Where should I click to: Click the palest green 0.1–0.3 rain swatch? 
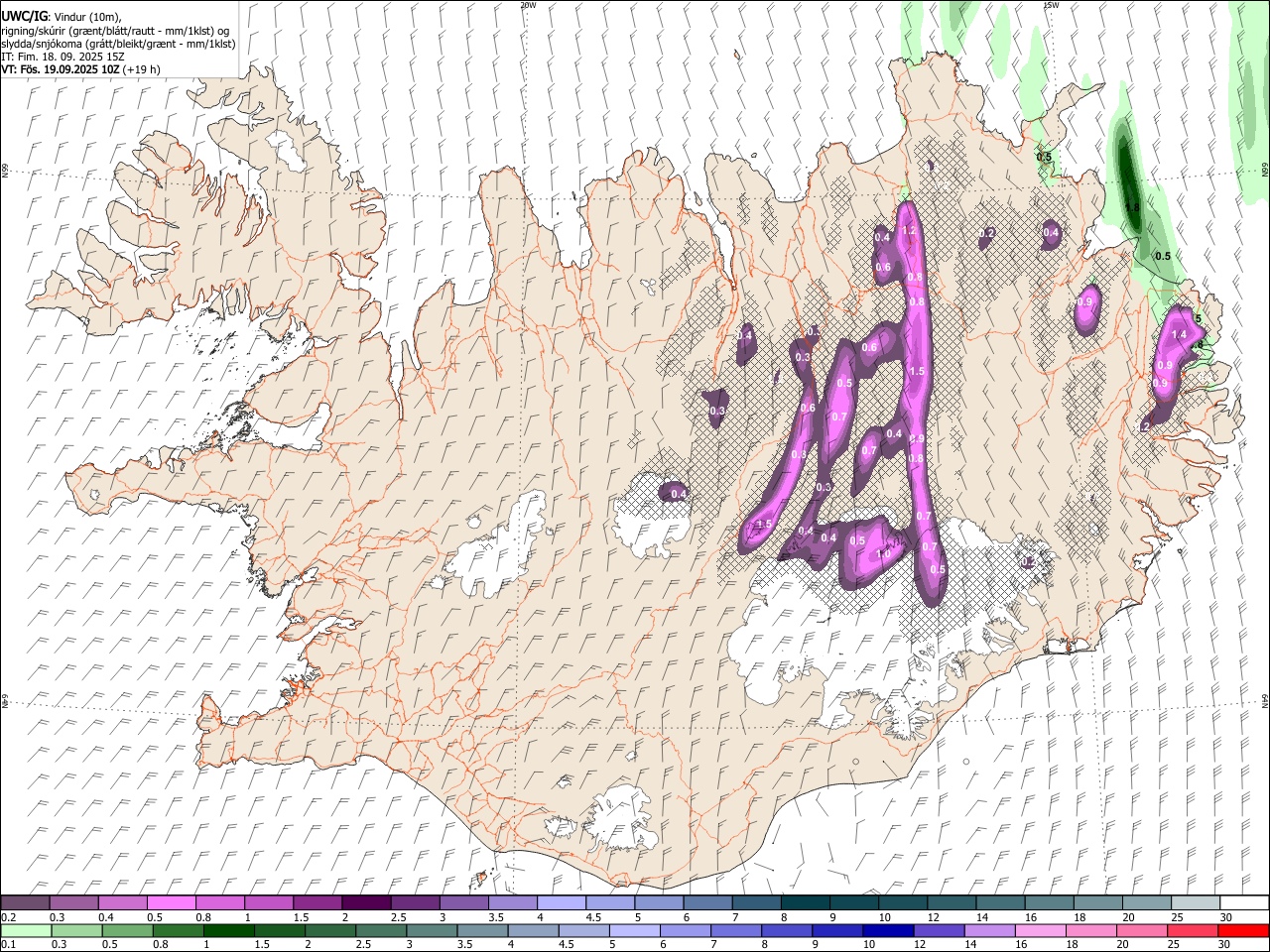coord(27,931)
